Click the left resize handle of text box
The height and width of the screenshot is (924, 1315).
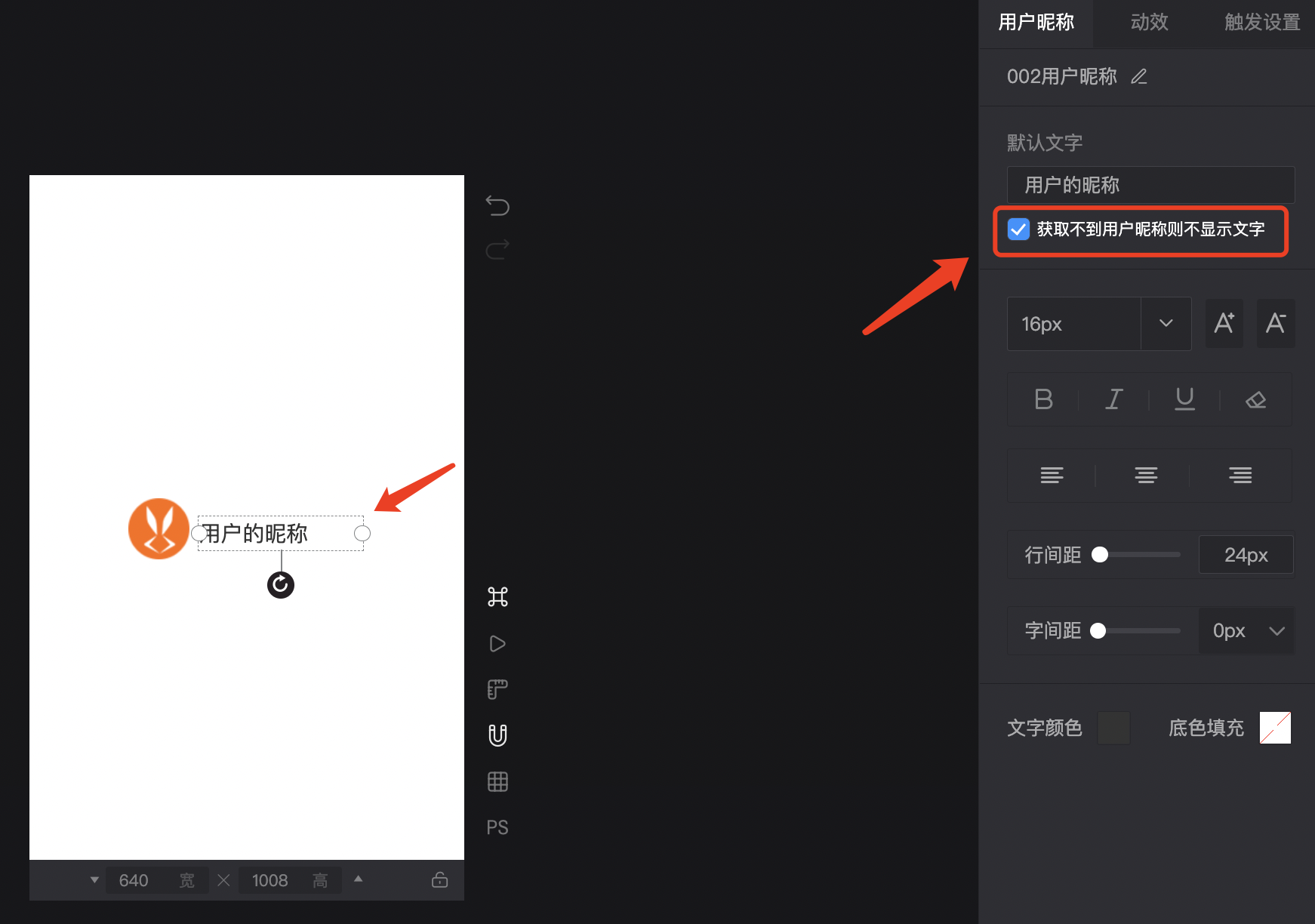coord(199,534)
